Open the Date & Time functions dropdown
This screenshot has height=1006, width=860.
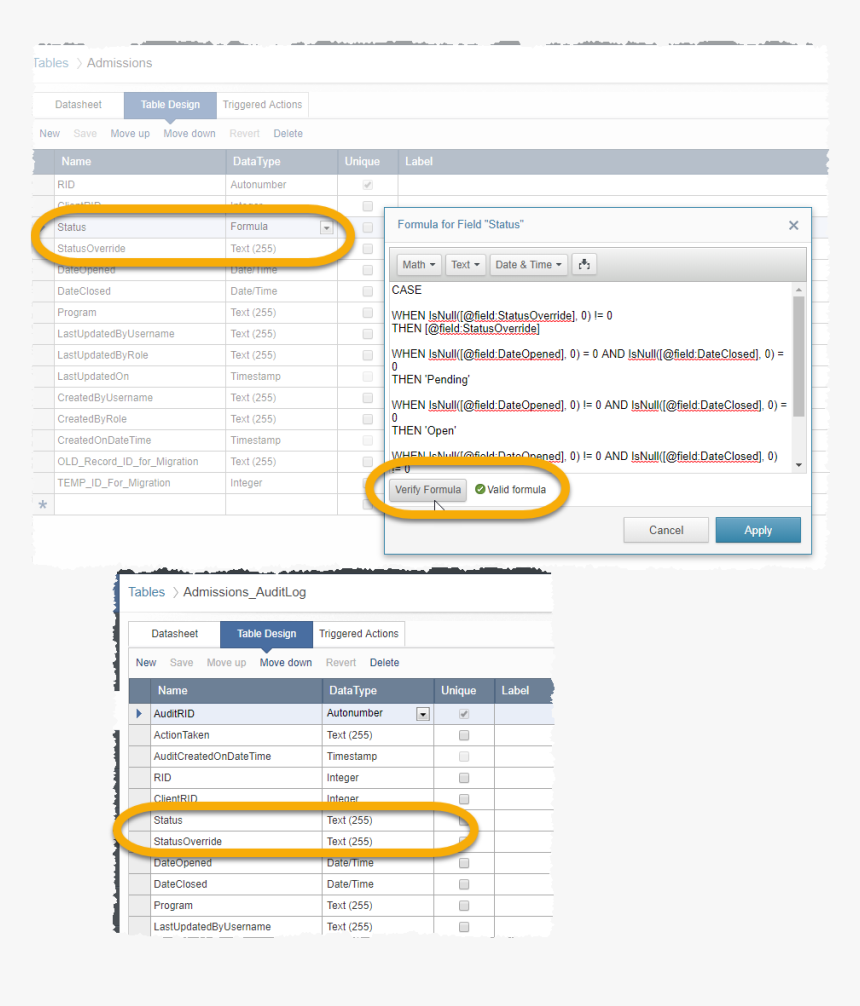pyautogui.click(x=529, y=265)
